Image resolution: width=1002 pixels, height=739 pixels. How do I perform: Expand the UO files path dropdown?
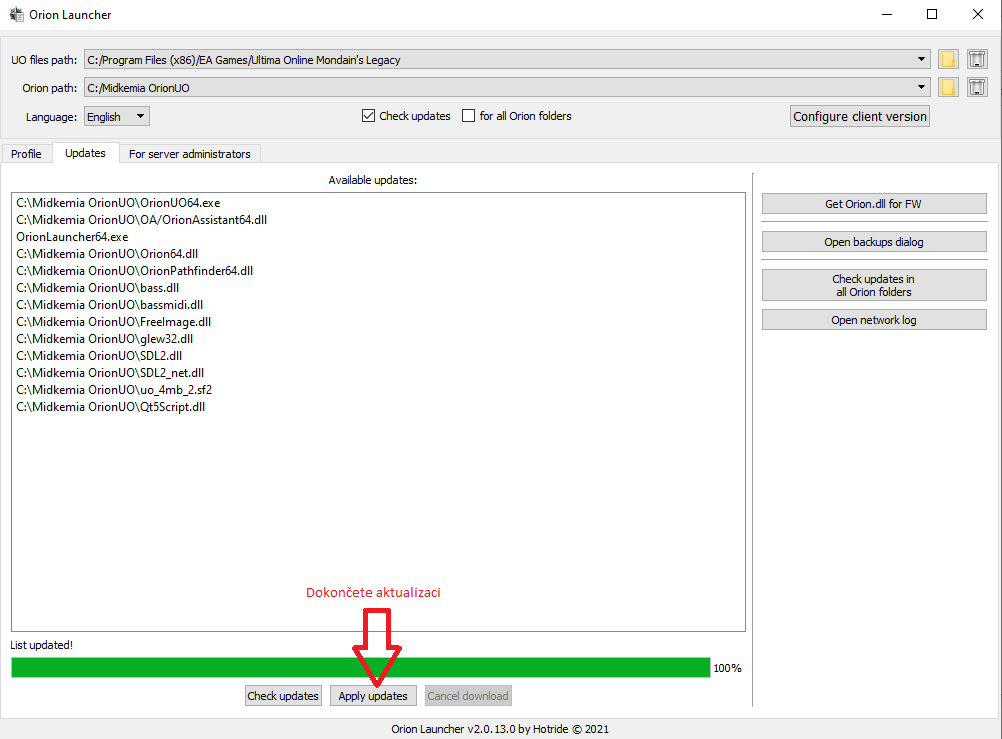[x=921, y=59]
